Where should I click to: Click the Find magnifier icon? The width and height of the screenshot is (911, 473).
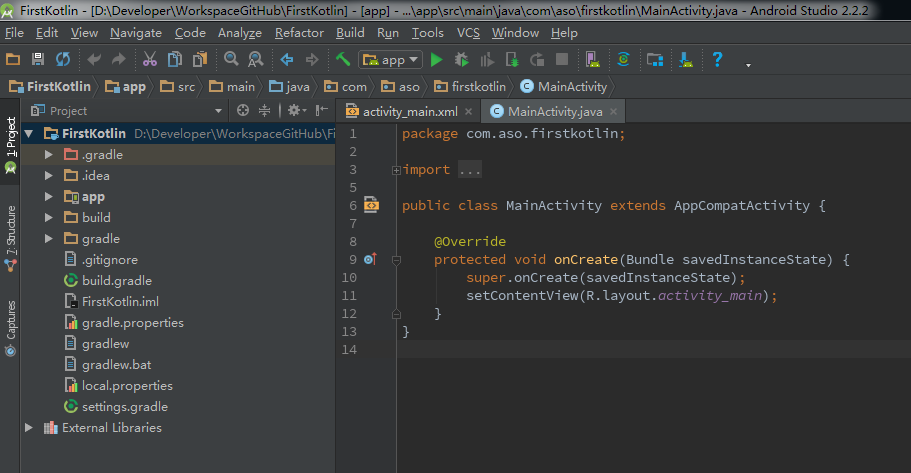pos(231,59)
